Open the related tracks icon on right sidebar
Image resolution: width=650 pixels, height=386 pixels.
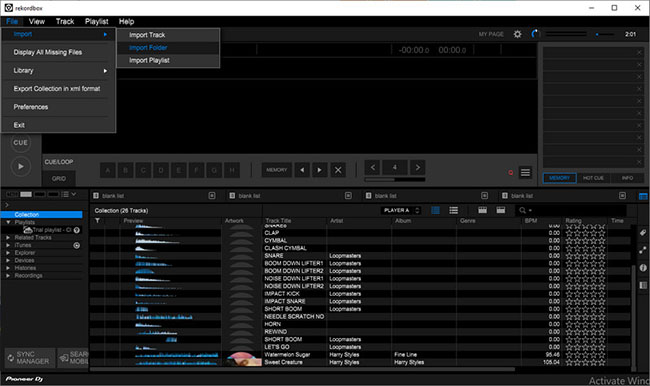643,250
